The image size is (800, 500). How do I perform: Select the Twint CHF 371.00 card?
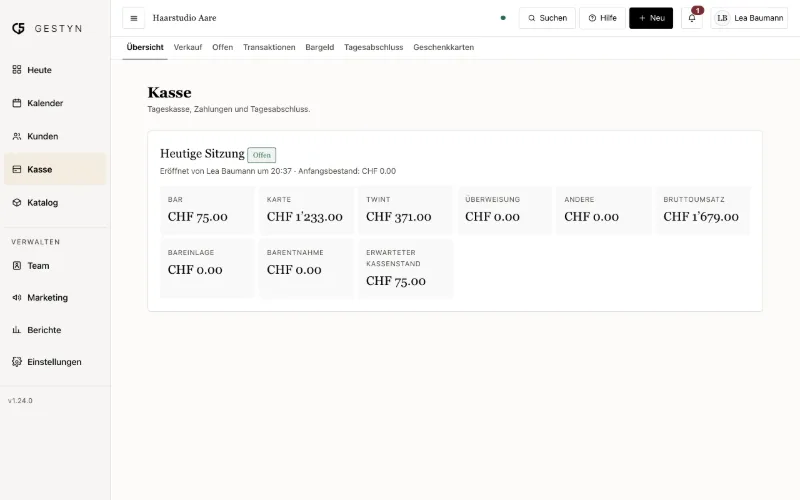click(406, 210)
